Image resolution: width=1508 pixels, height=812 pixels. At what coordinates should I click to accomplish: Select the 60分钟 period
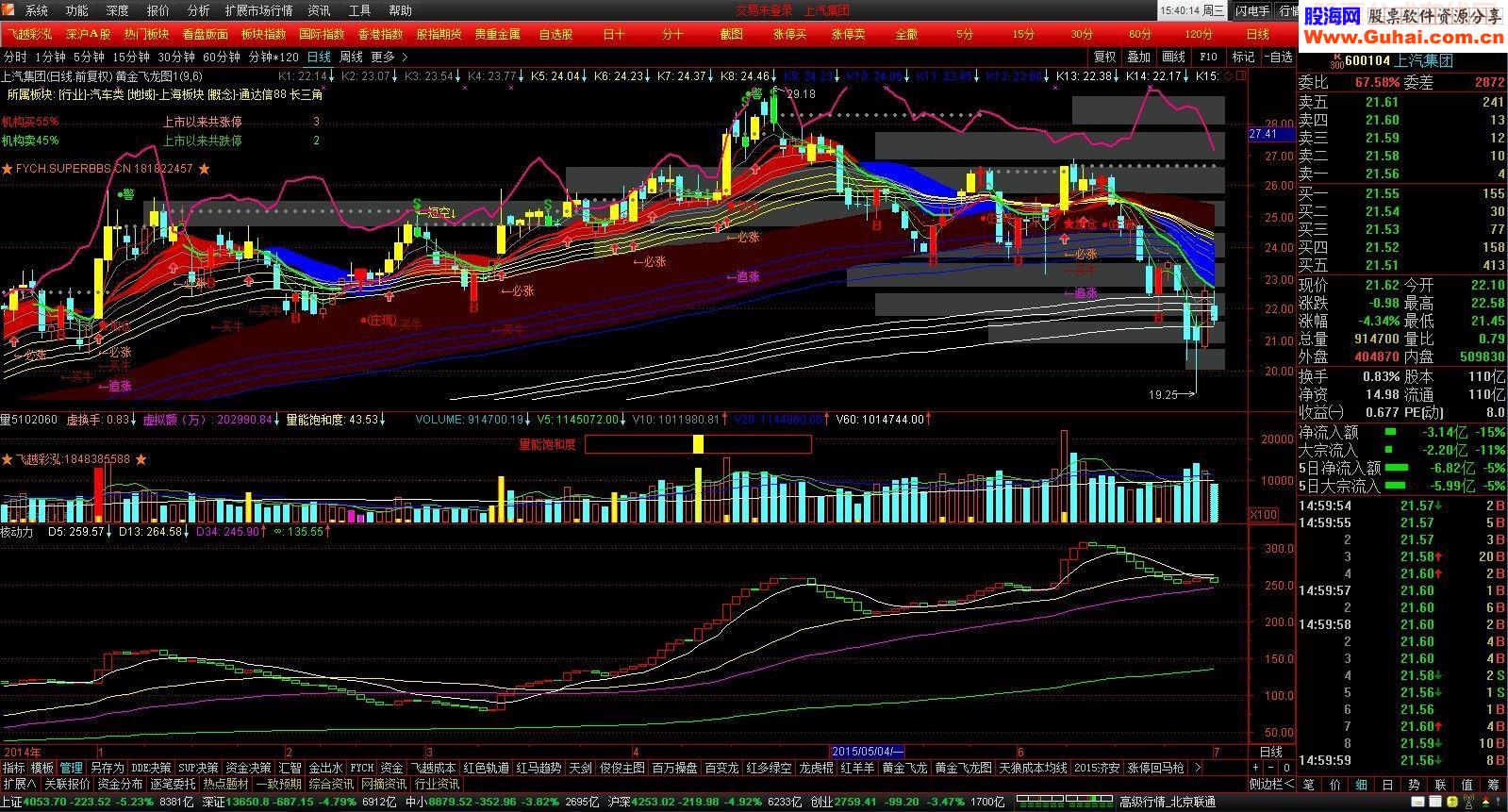[x=222, y=57]
